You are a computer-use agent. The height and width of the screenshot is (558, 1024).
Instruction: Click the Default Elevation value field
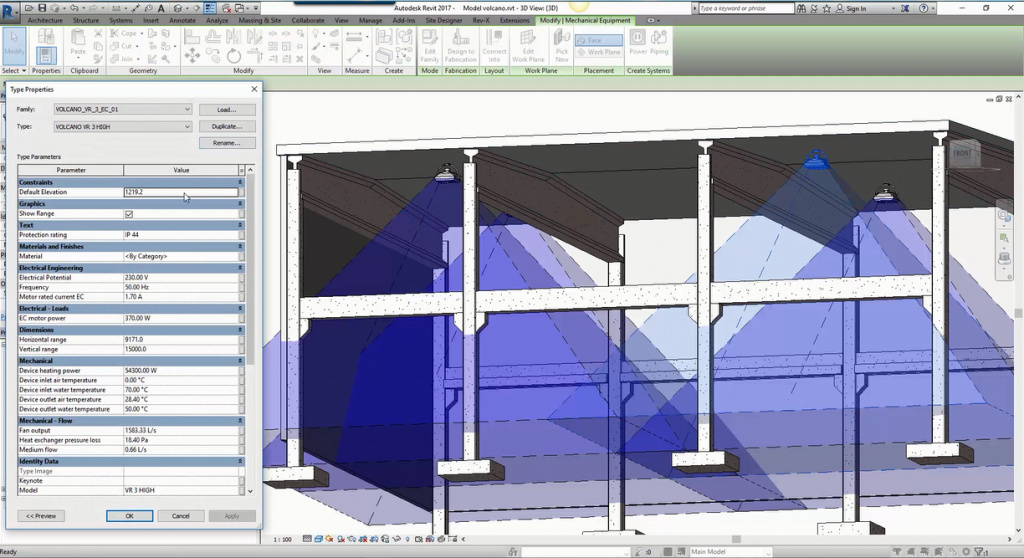[180, 192]
